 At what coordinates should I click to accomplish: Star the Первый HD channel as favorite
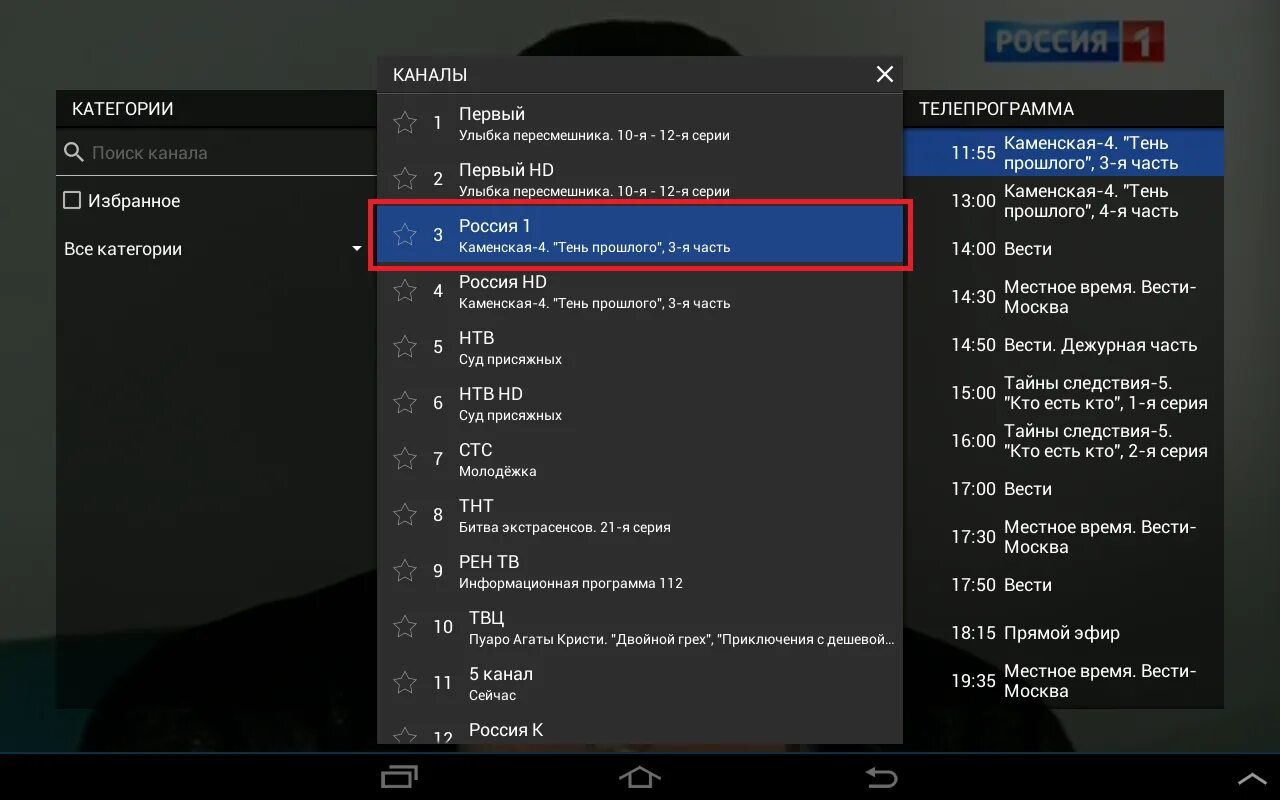404,179
